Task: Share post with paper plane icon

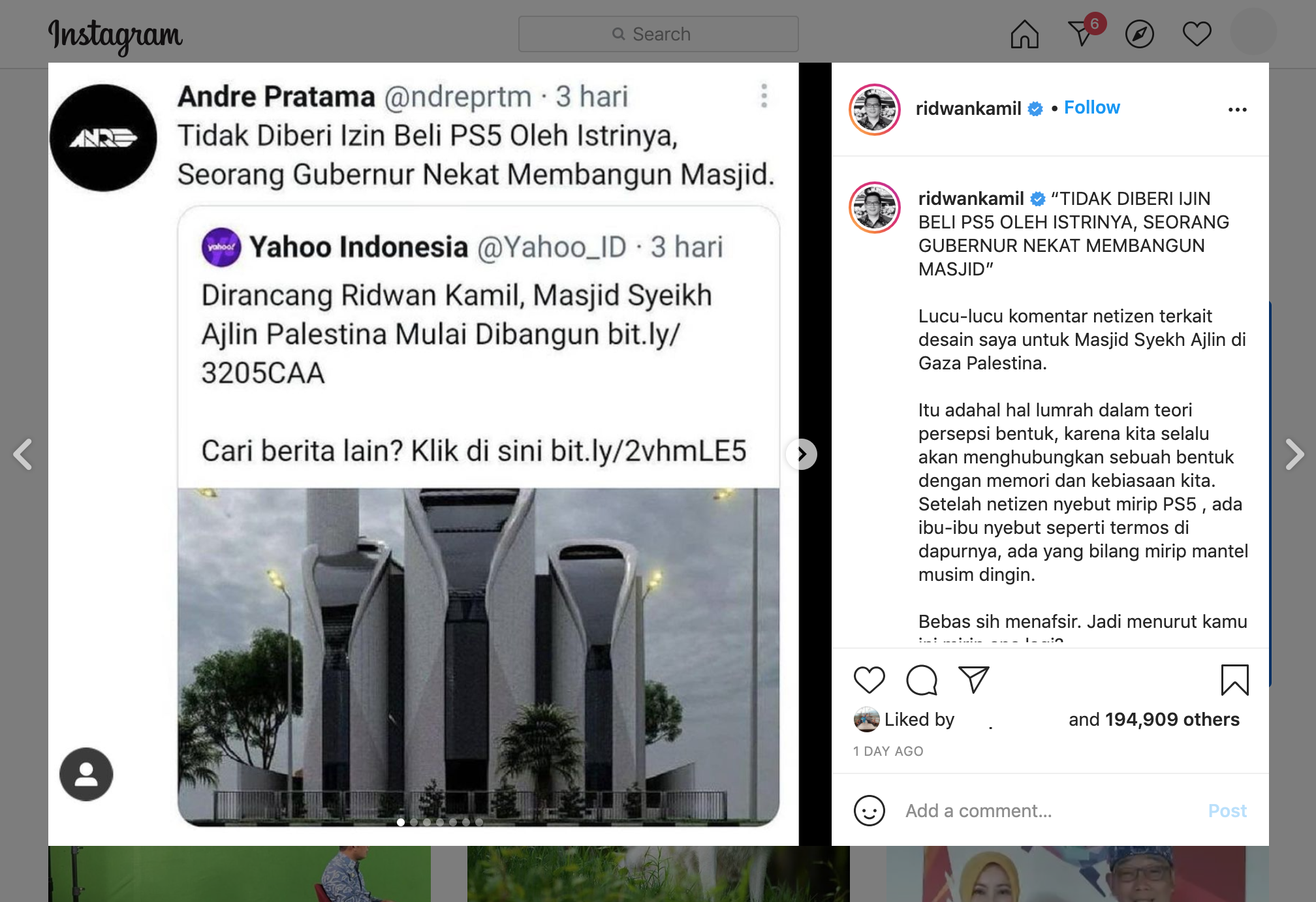Action: tap(974, 679)
